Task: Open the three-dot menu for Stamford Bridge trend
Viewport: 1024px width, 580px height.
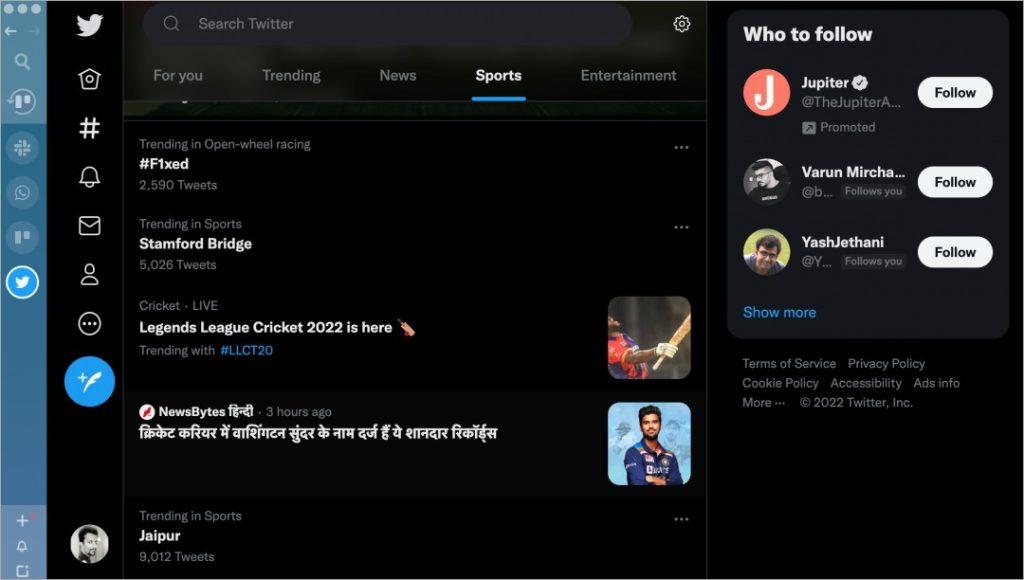Action: tap(682, 227)
